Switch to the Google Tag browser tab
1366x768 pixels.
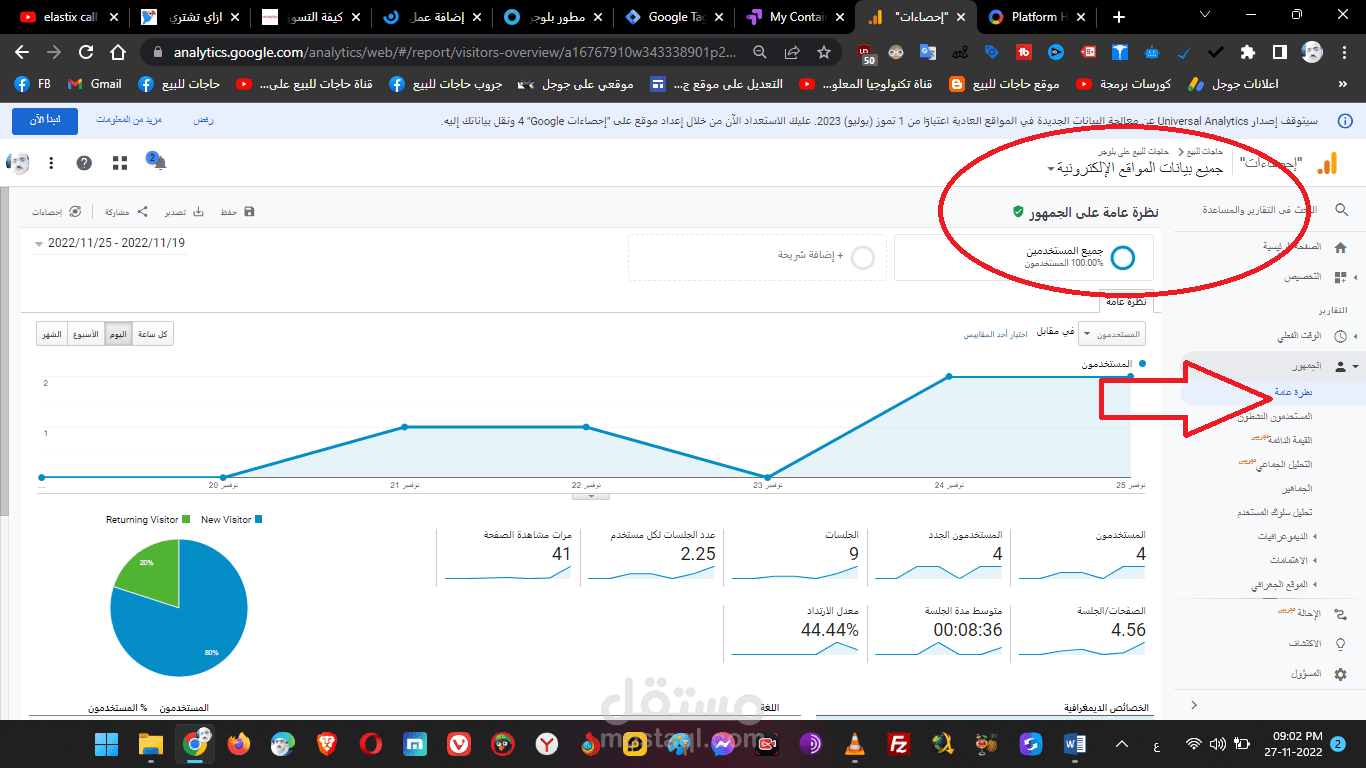pos(673,17)
